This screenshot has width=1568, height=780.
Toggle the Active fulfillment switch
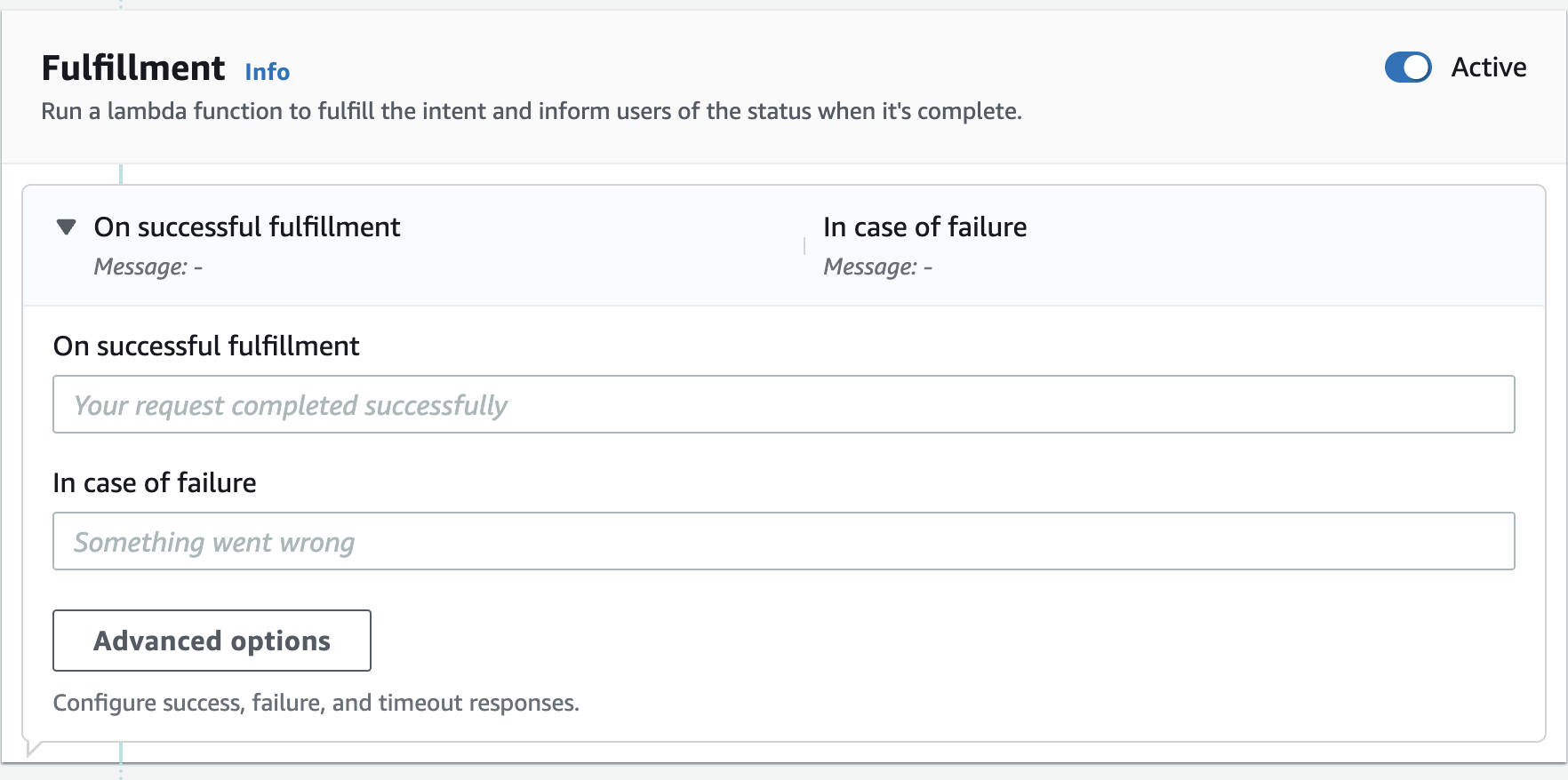click(x=1407, y=68)
